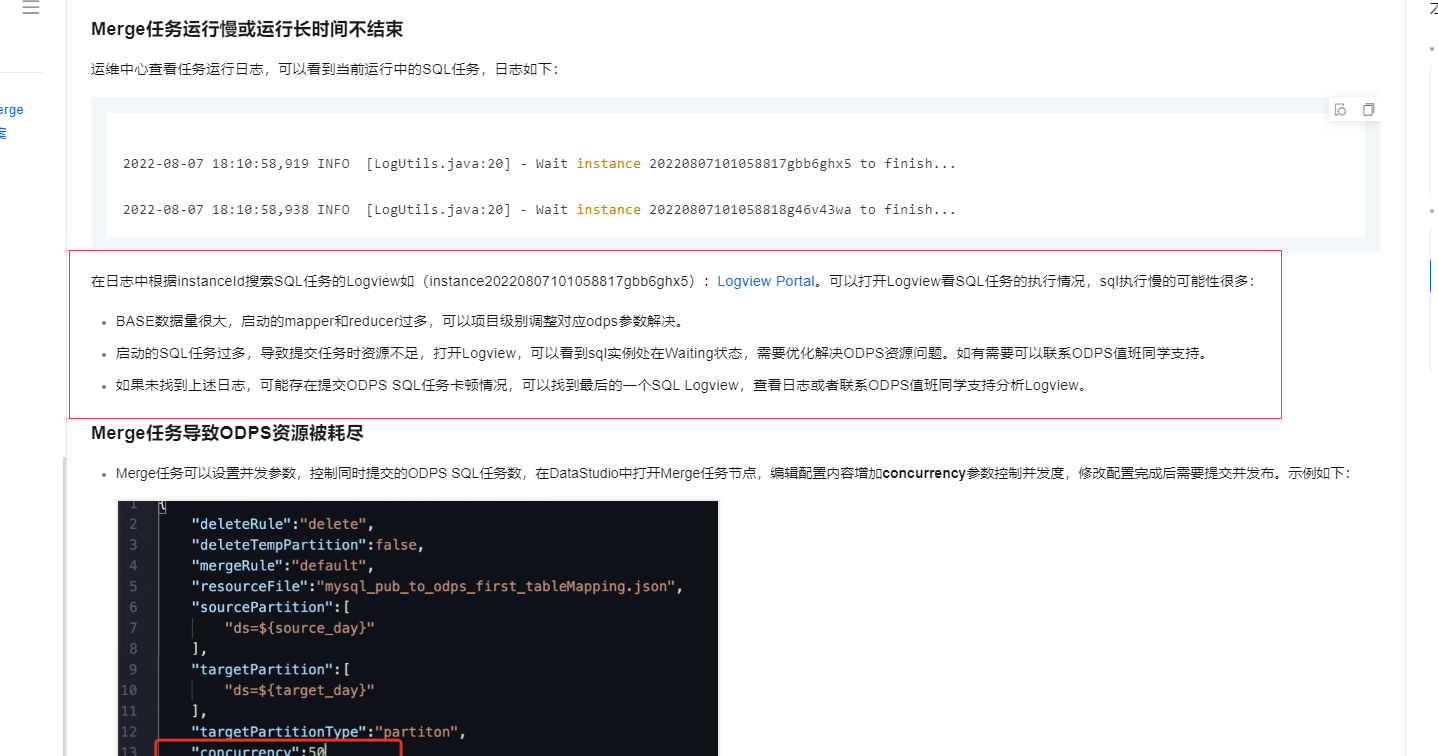Viewport: 1438px width, 756px height.
Task: Click the code block copy icon
Action: coord(1368,110)
